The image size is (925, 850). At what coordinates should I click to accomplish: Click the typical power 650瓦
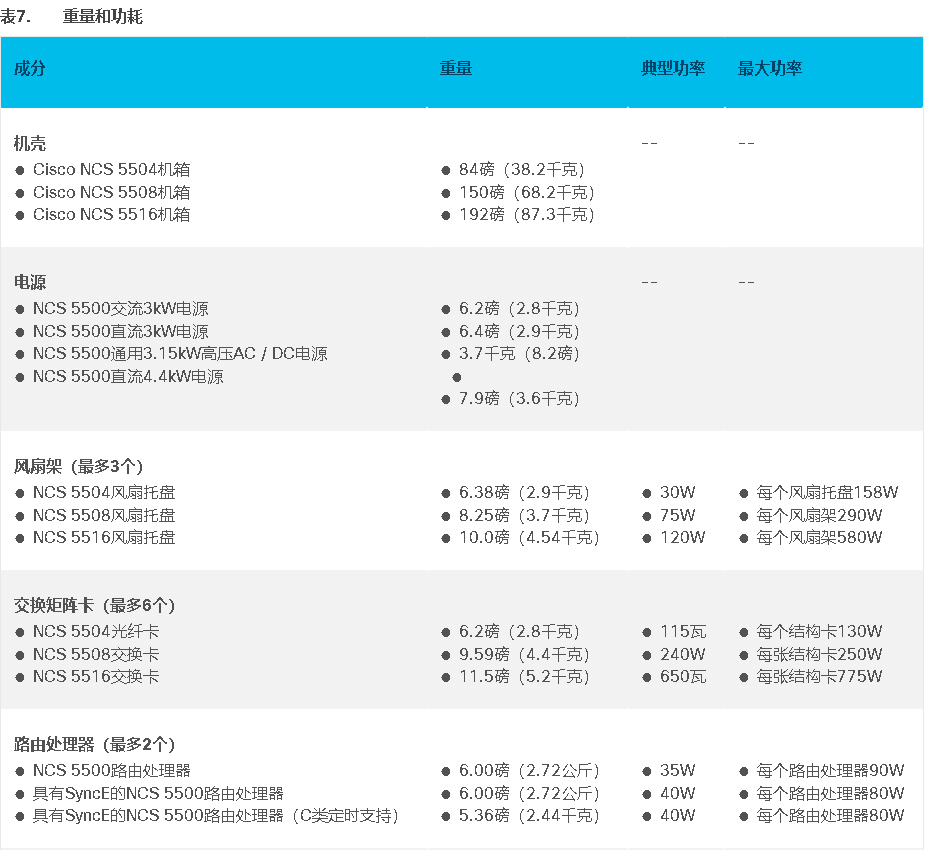[x=683, y=677]
